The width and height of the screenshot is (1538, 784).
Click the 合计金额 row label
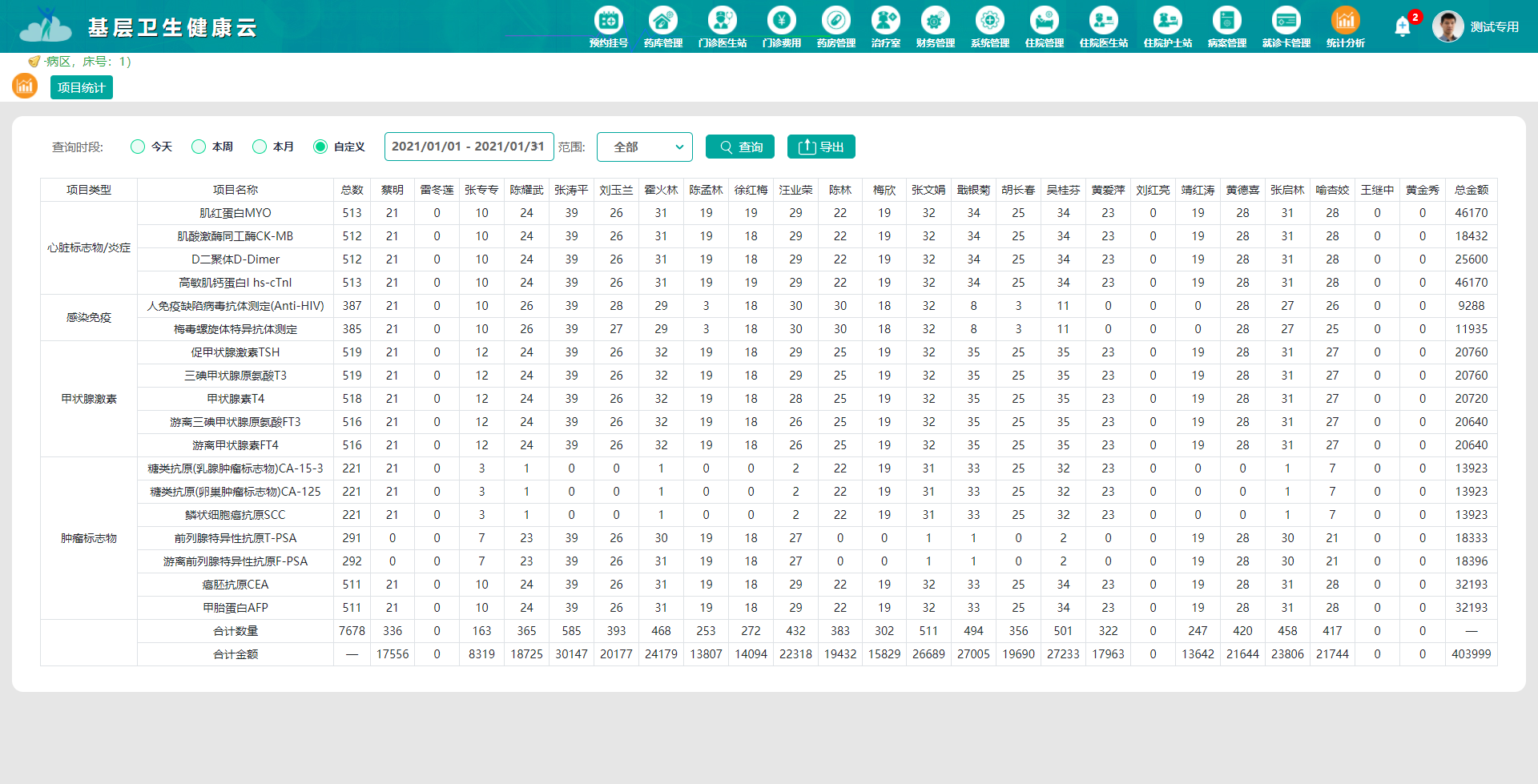click(236, 654)
